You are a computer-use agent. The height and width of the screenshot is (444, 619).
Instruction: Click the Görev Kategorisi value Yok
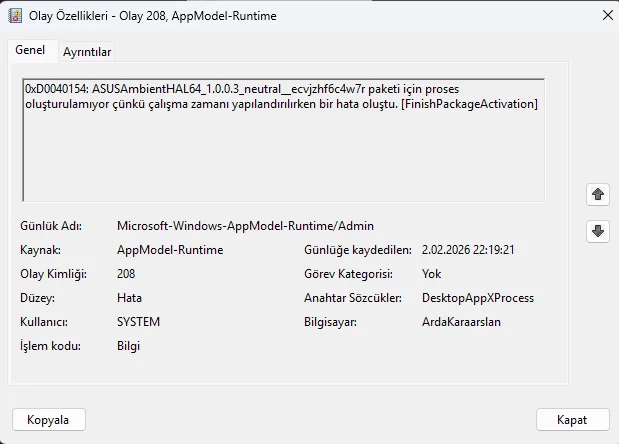[432, 274]
